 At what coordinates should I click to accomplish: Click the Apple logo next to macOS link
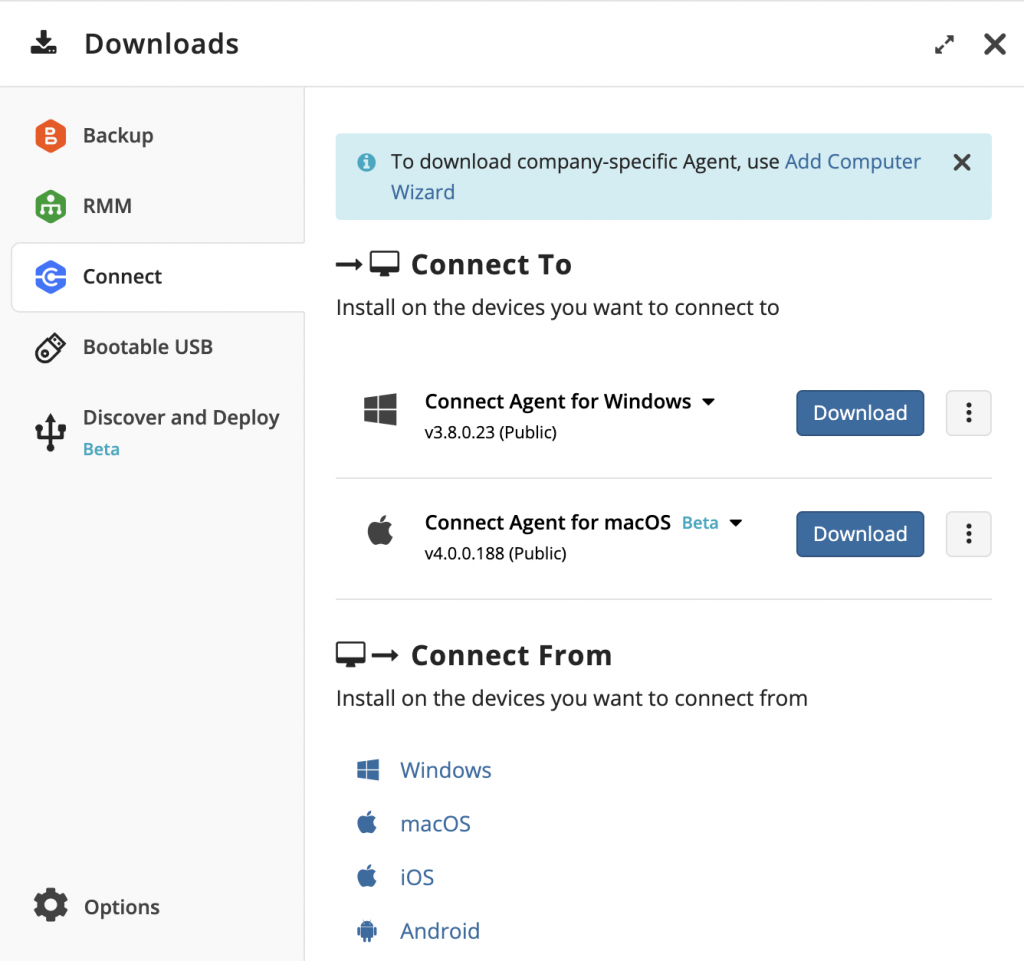[367, 823]
